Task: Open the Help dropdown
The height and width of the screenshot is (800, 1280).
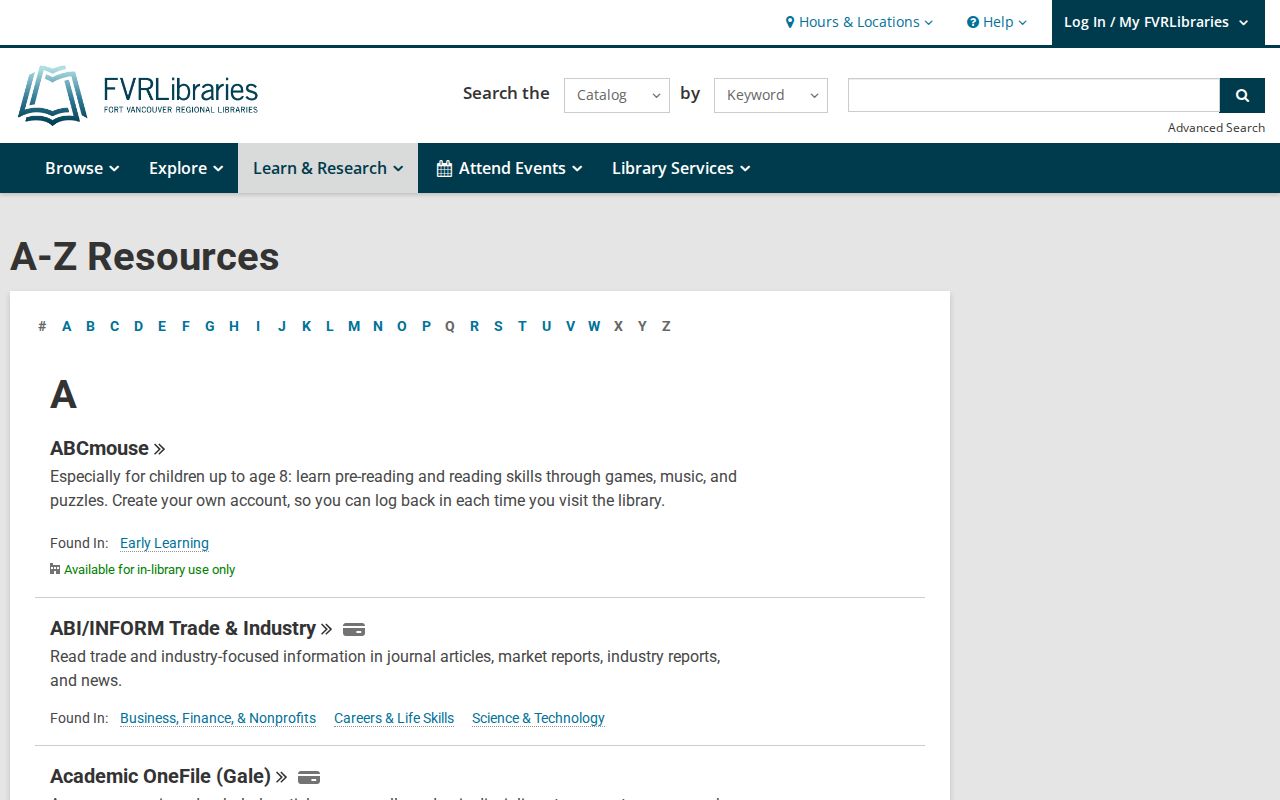Action: coord(996,22)
